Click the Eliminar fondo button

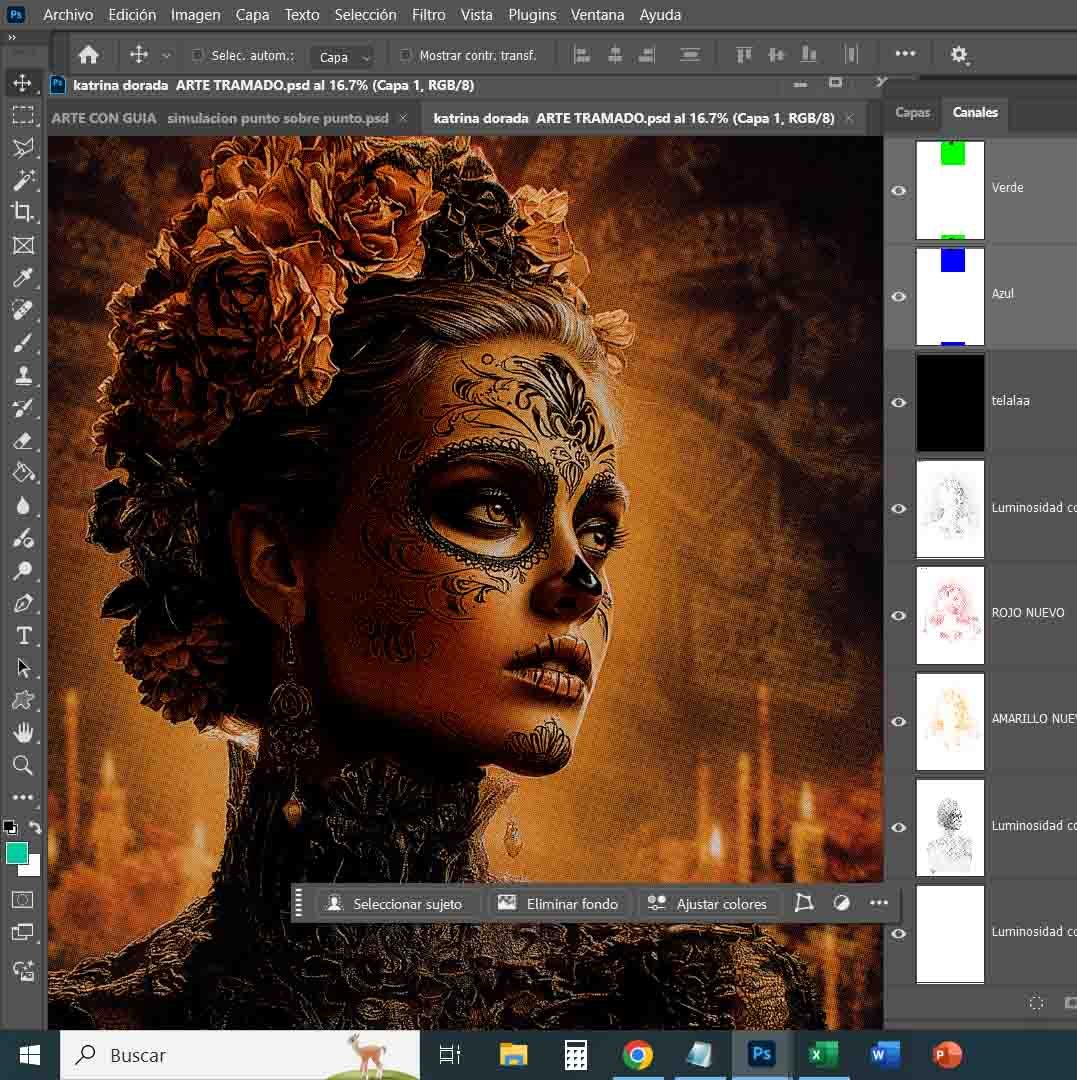coord(559,904)
